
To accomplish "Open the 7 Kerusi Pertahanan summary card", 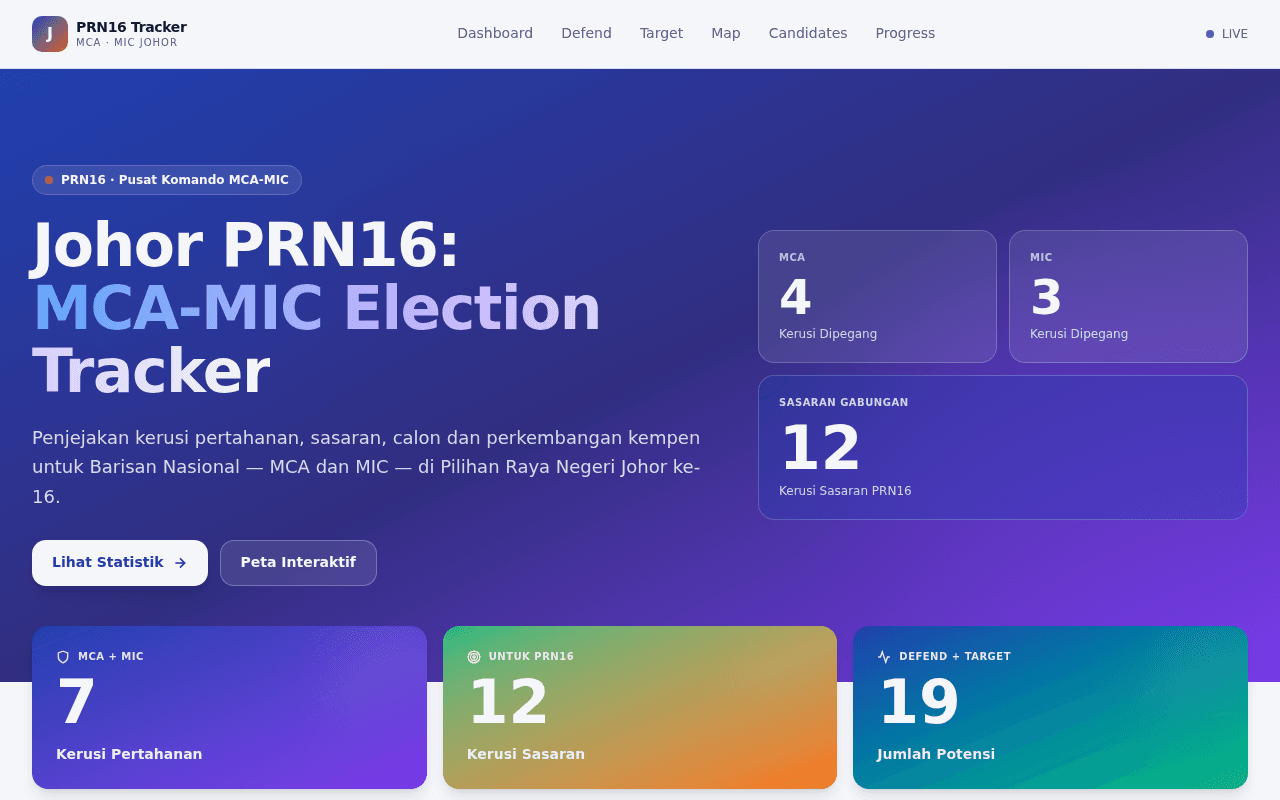I will tap(229, 708).
